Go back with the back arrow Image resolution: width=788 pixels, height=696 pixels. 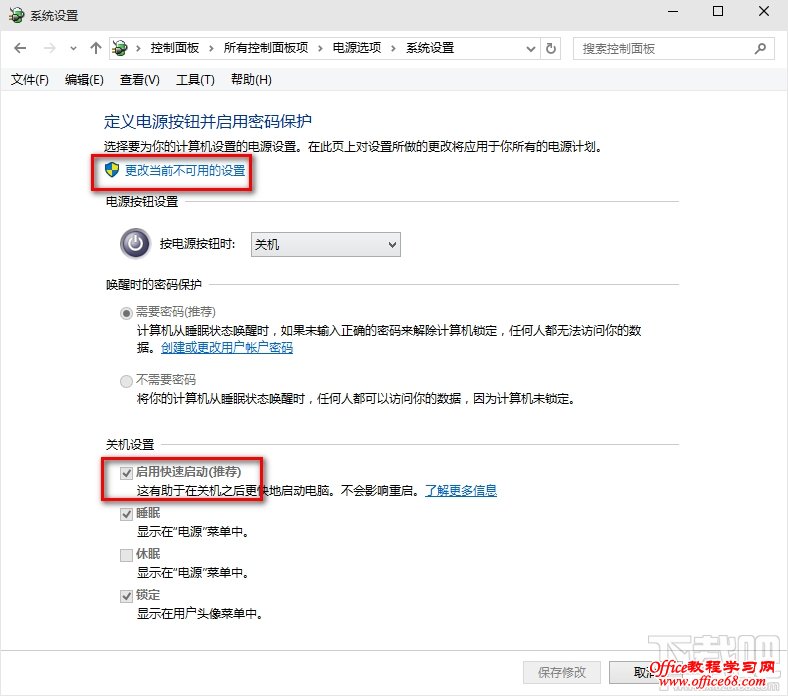pyautogui.click(x=20, y=48)
